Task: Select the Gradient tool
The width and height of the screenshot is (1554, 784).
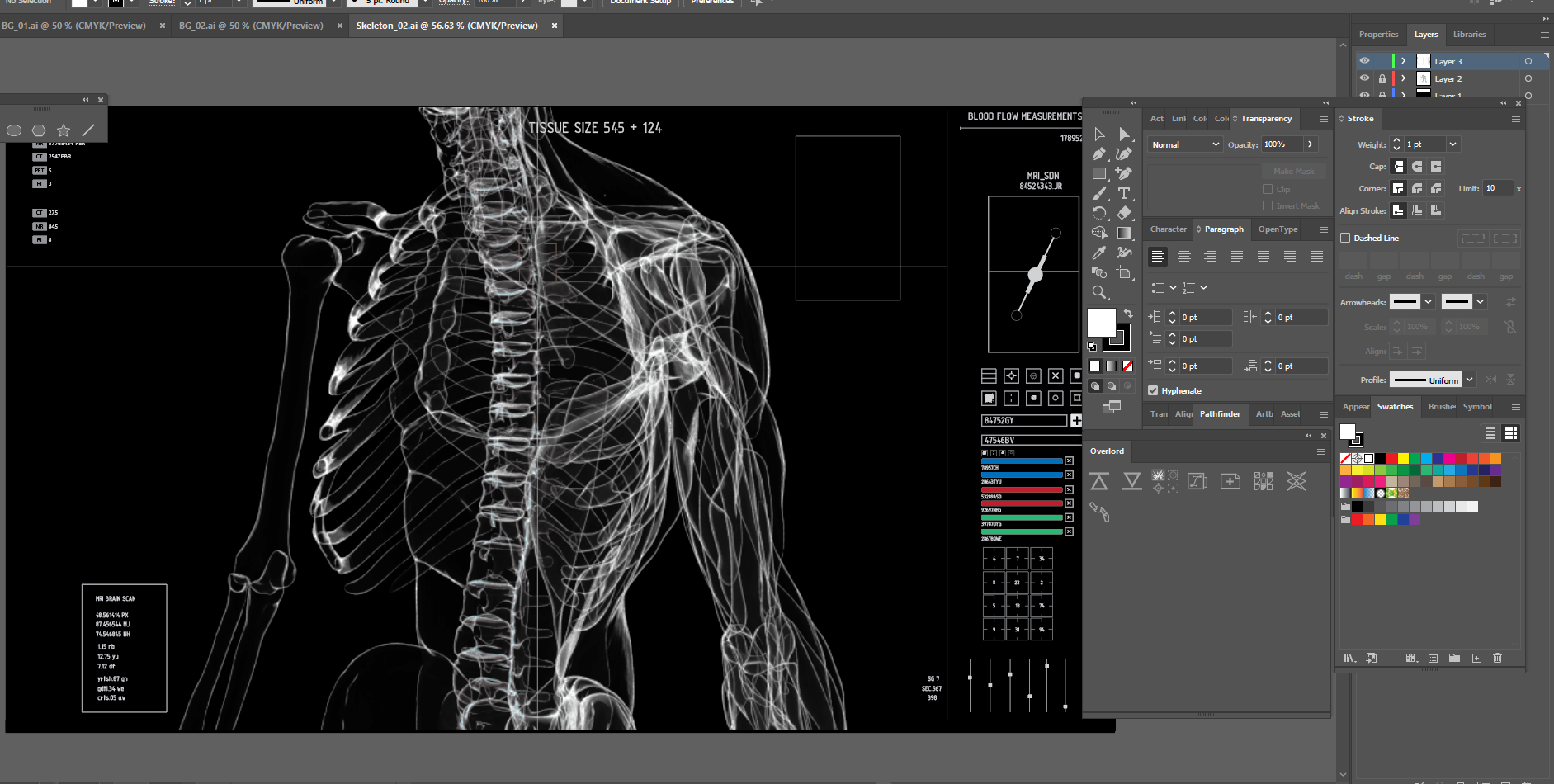Action: [x=1124, y=233]
